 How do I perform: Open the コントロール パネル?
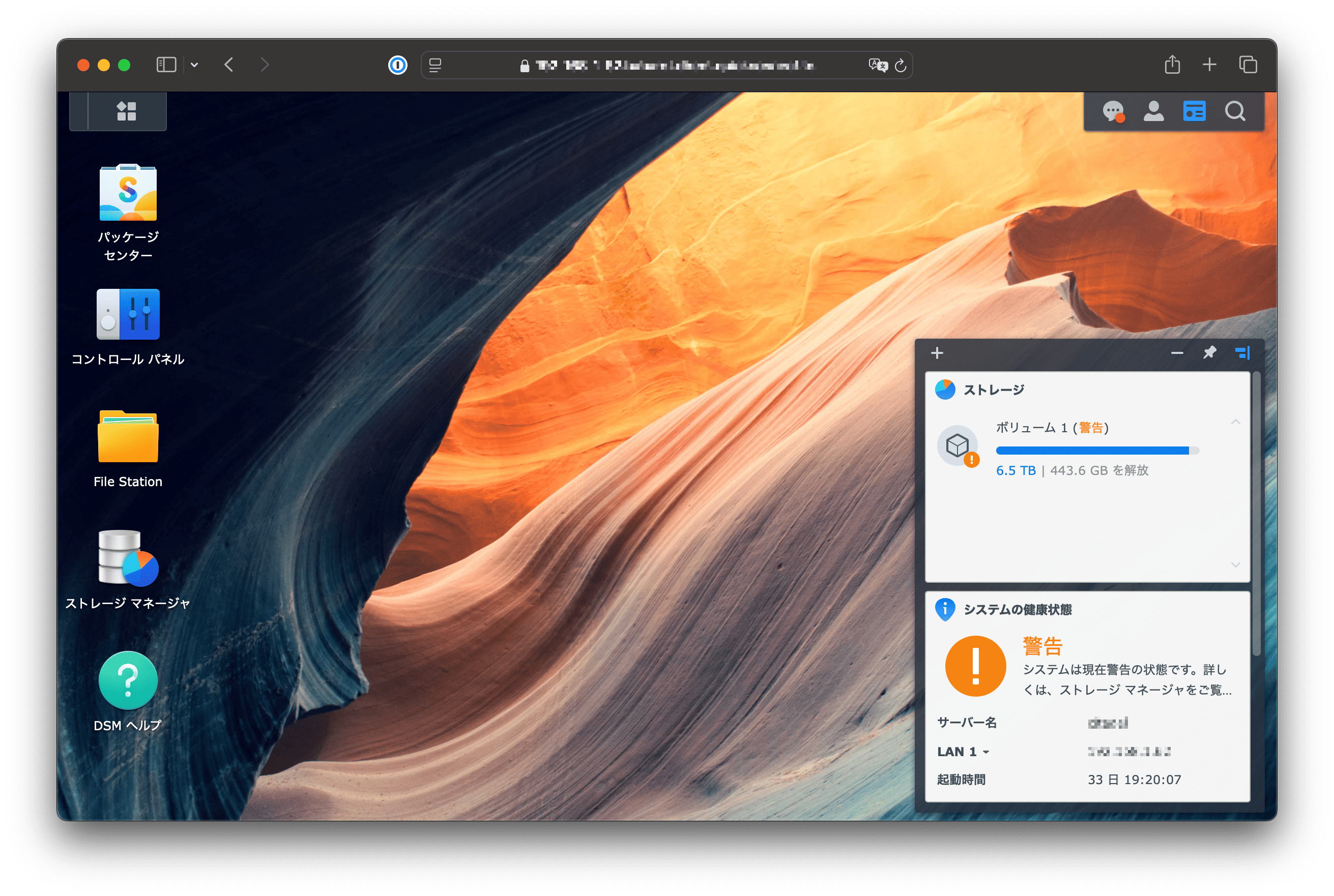128,315
